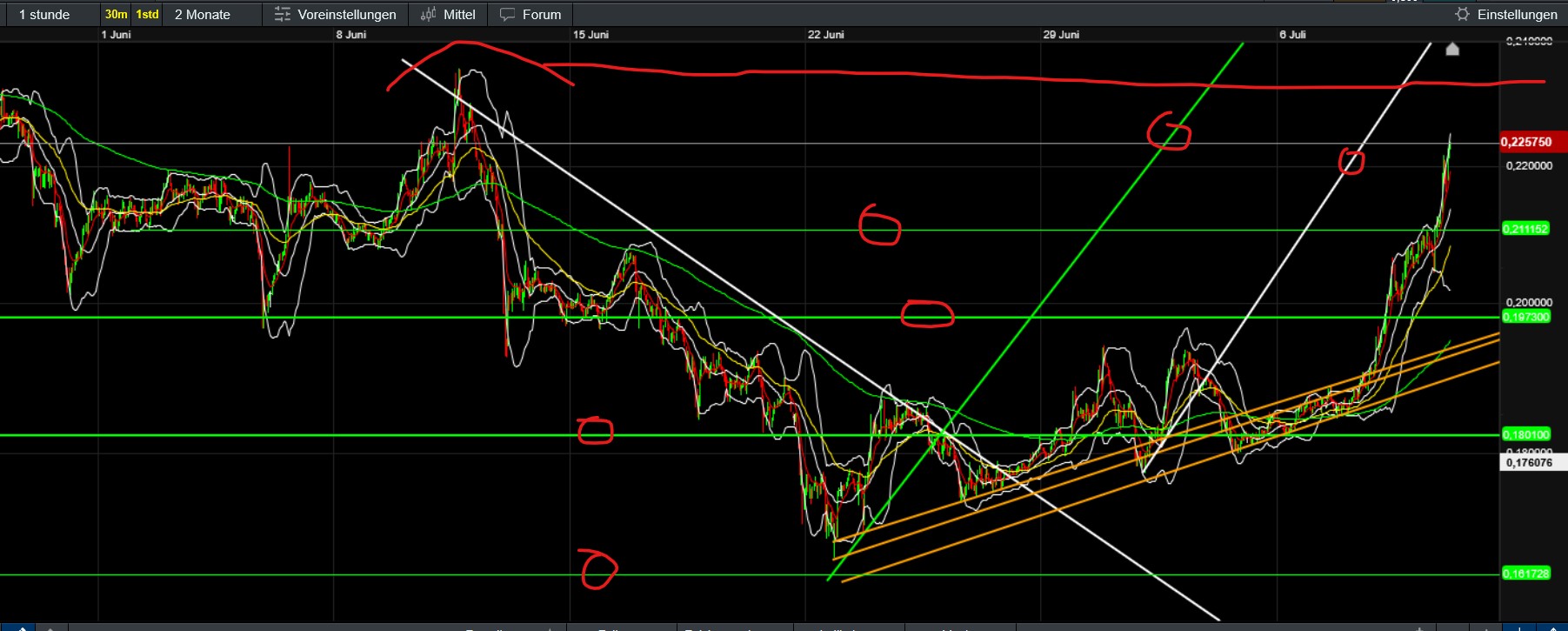The image size is (1568, 631).
Task: Click the "6 Juli" date label
Action: (1292, 35)
